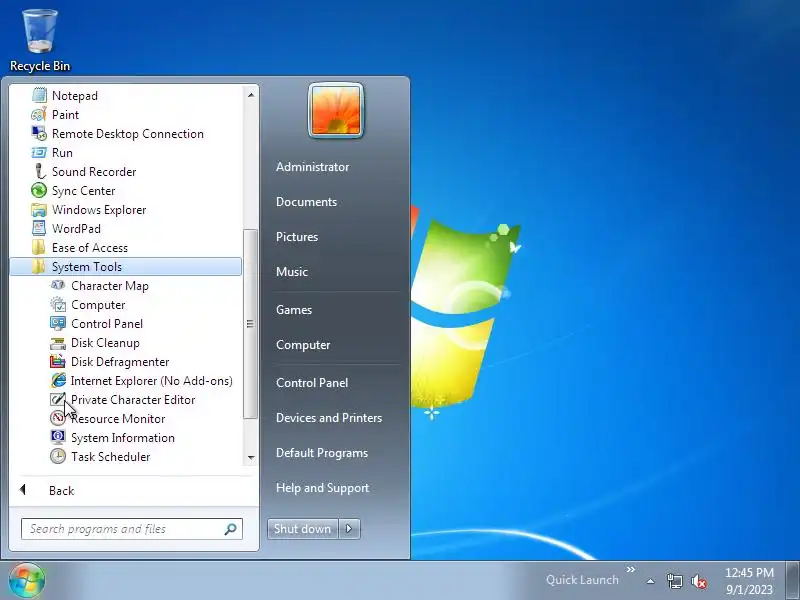800x600 pixels.
Task: Click the 'Sync Center' text
Action: (x=84, y=190)
